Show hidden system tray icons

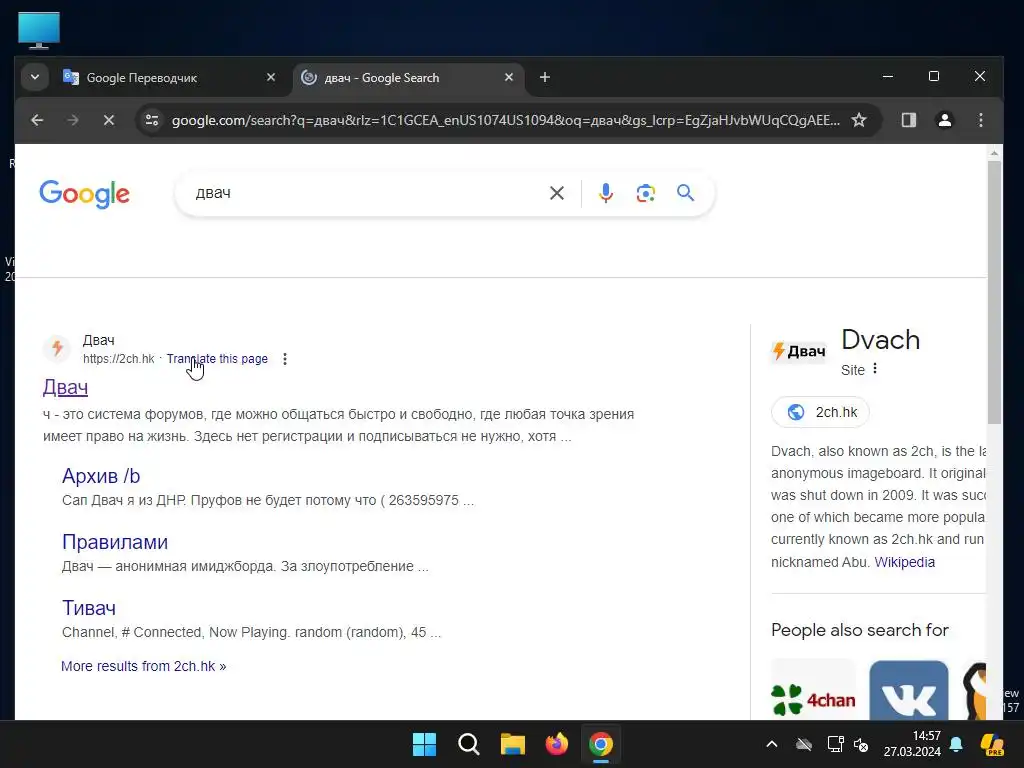[771, 744]
